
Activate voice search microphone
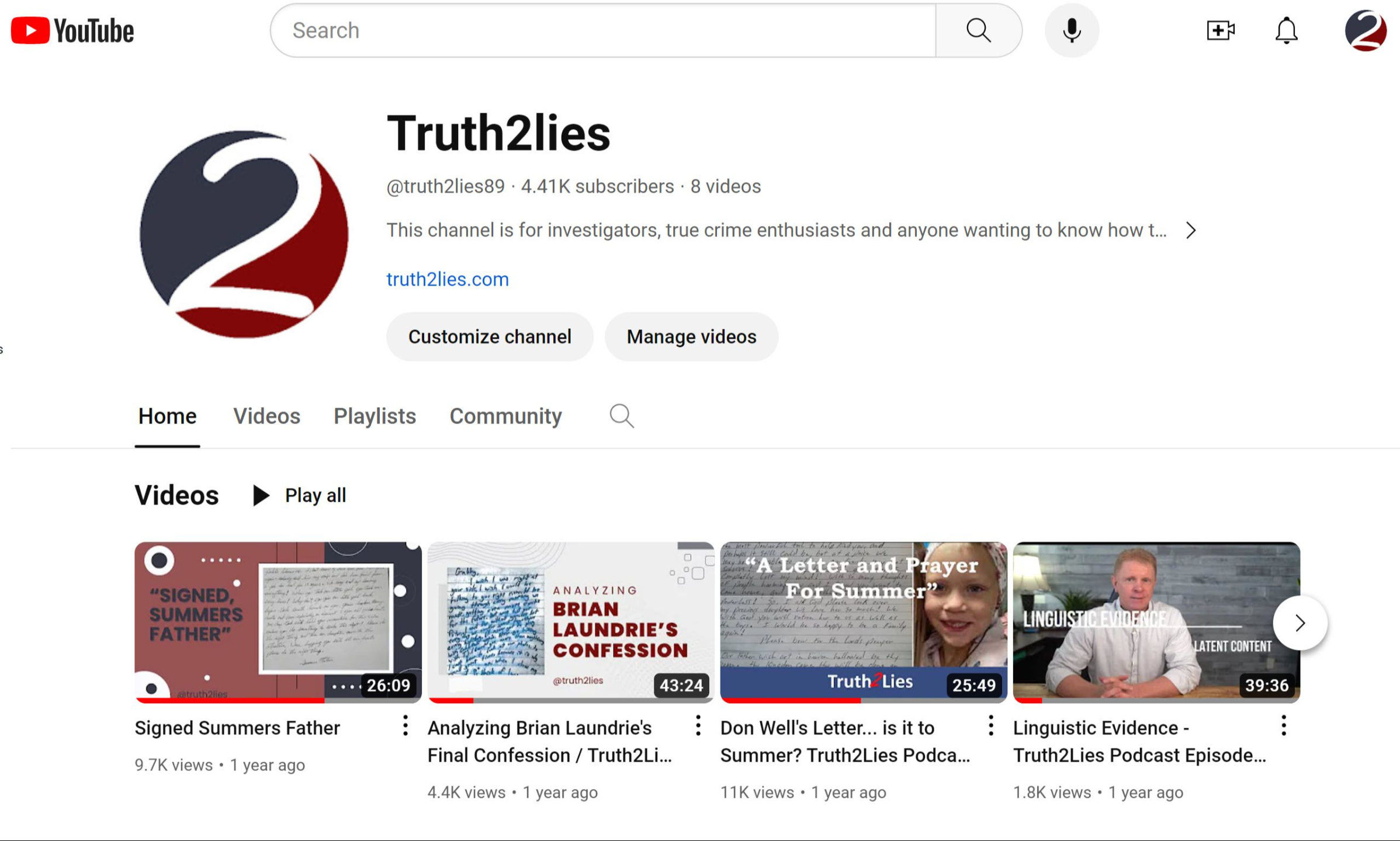point(1071,30)
